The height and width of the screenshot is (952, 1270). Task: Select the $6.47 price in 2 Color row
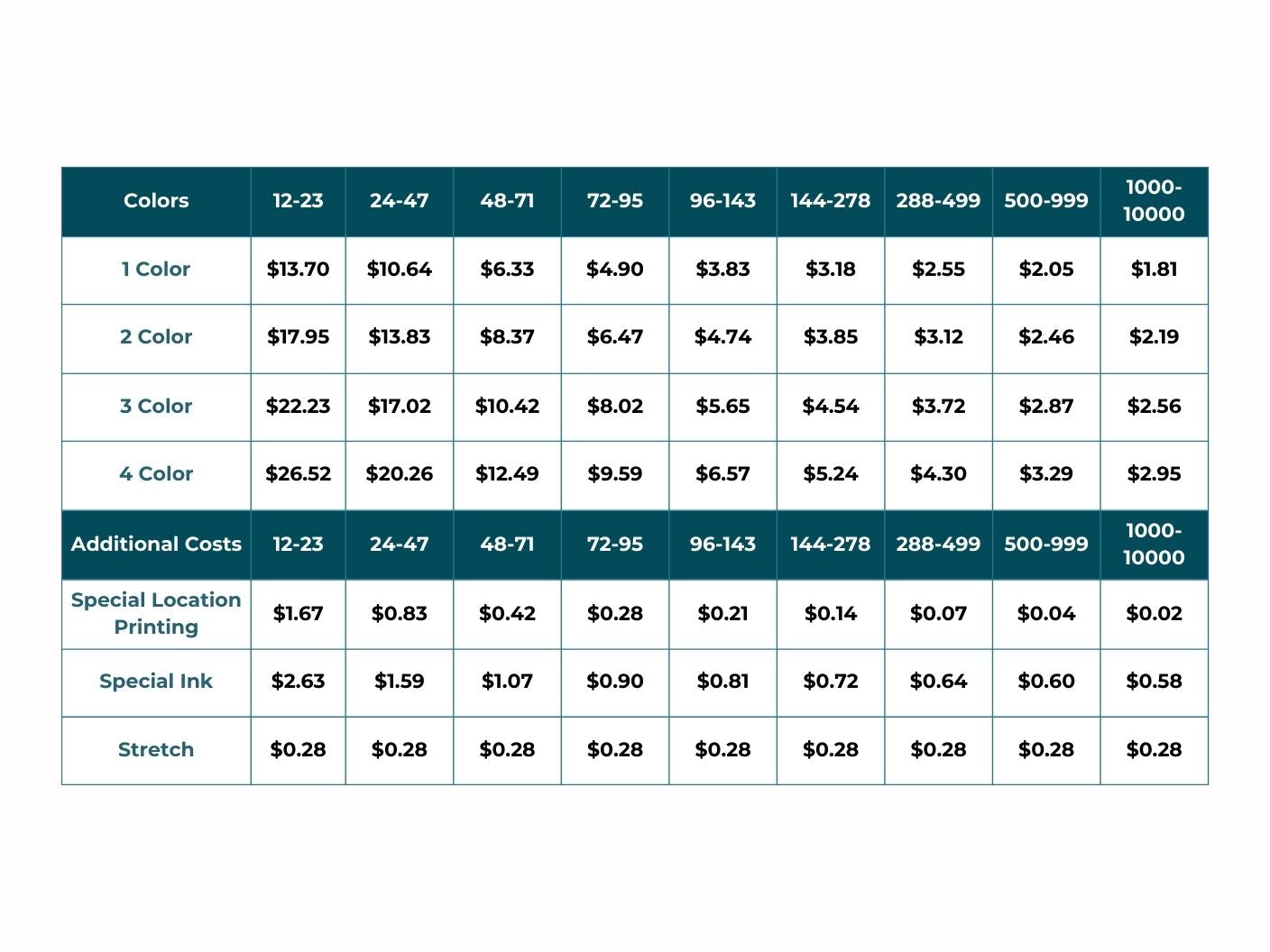(x=615, y=337)
